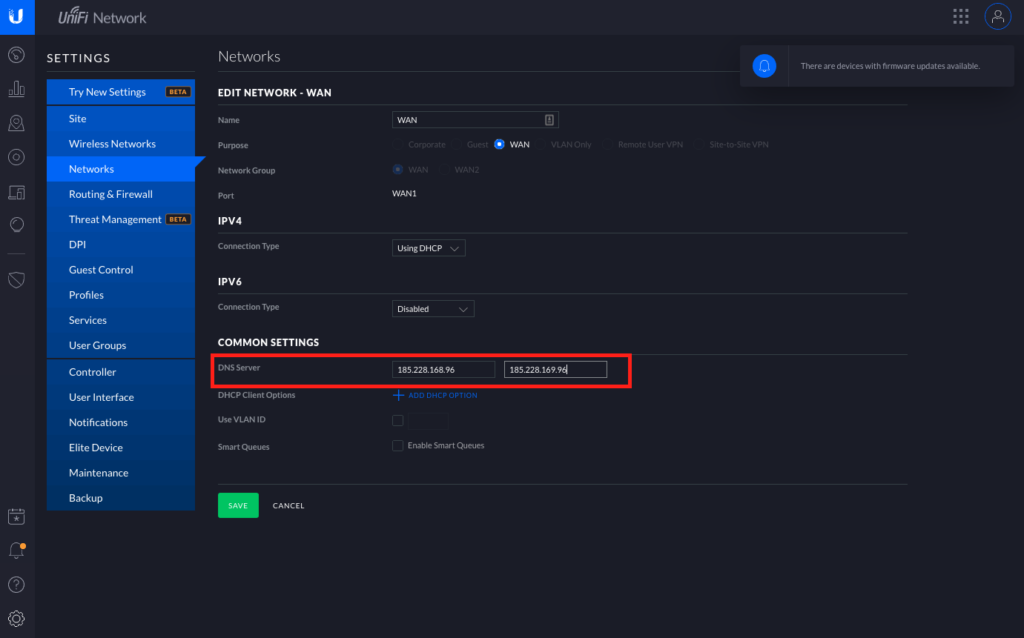Open User Interface settings
This screenshot has height=638, width=1024.
point(121,397)
